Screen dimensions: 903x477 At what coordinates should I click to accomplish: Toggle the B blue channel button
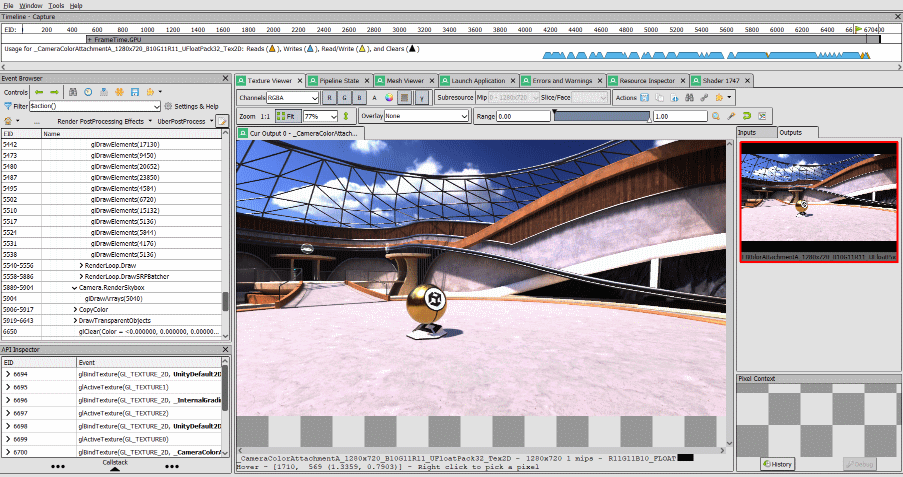[x=359, y=97]
